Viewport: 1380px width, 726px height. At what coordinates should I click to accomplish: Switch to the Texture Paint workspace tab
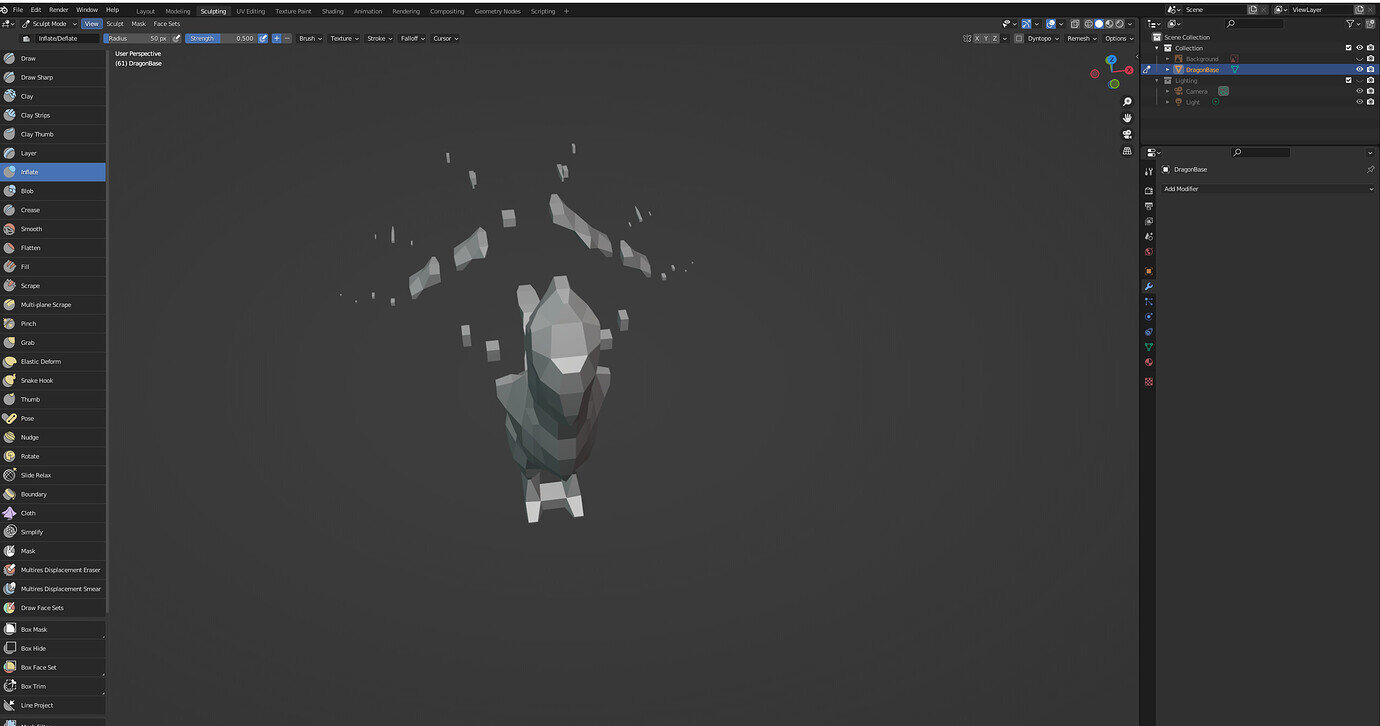pos(293,11)
